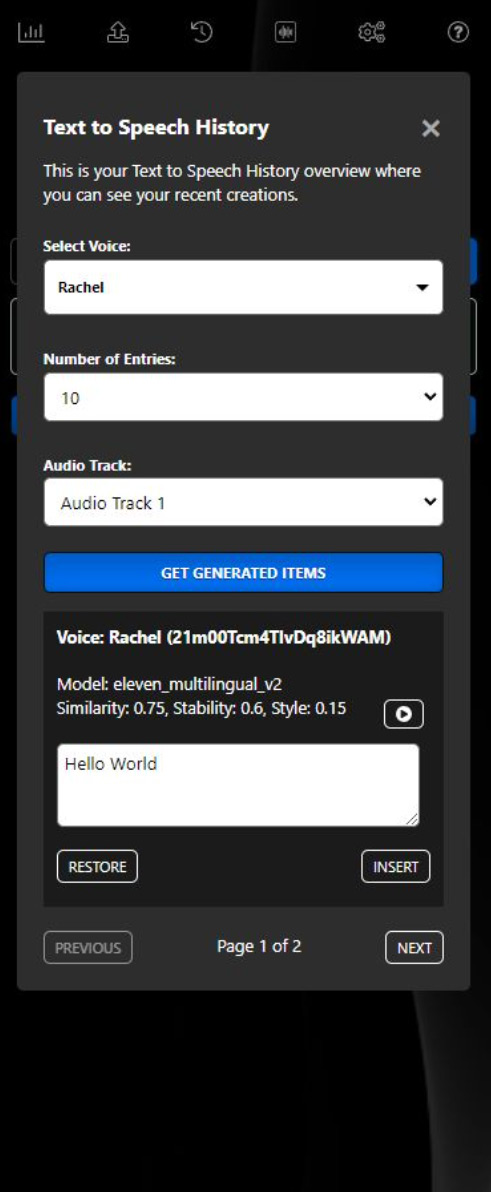
Task: Open the history clock icon
Action: click(201, 32)
